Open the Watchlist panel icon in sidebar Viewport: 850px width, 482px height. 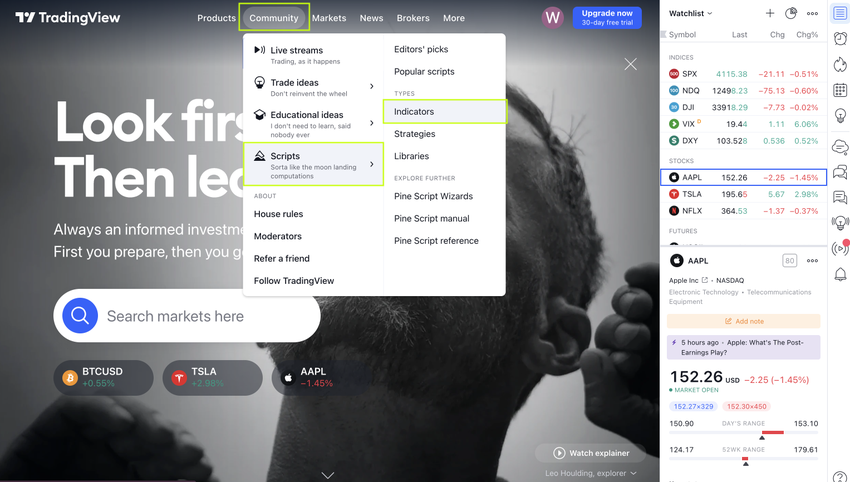click(840, 14)
